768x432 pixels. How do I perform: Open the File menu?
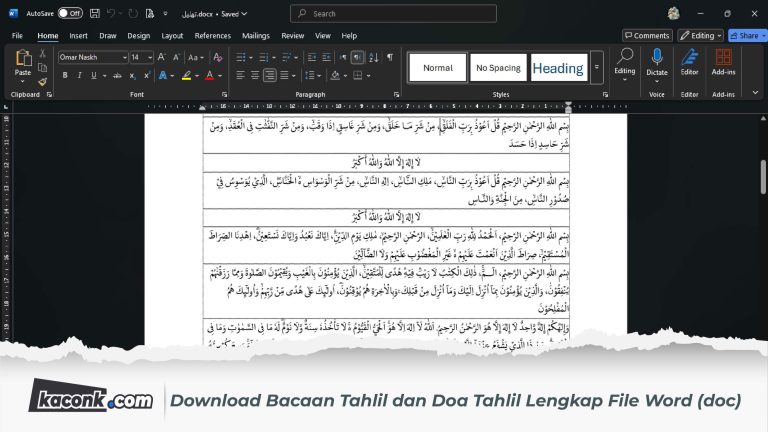coord(17,35)
